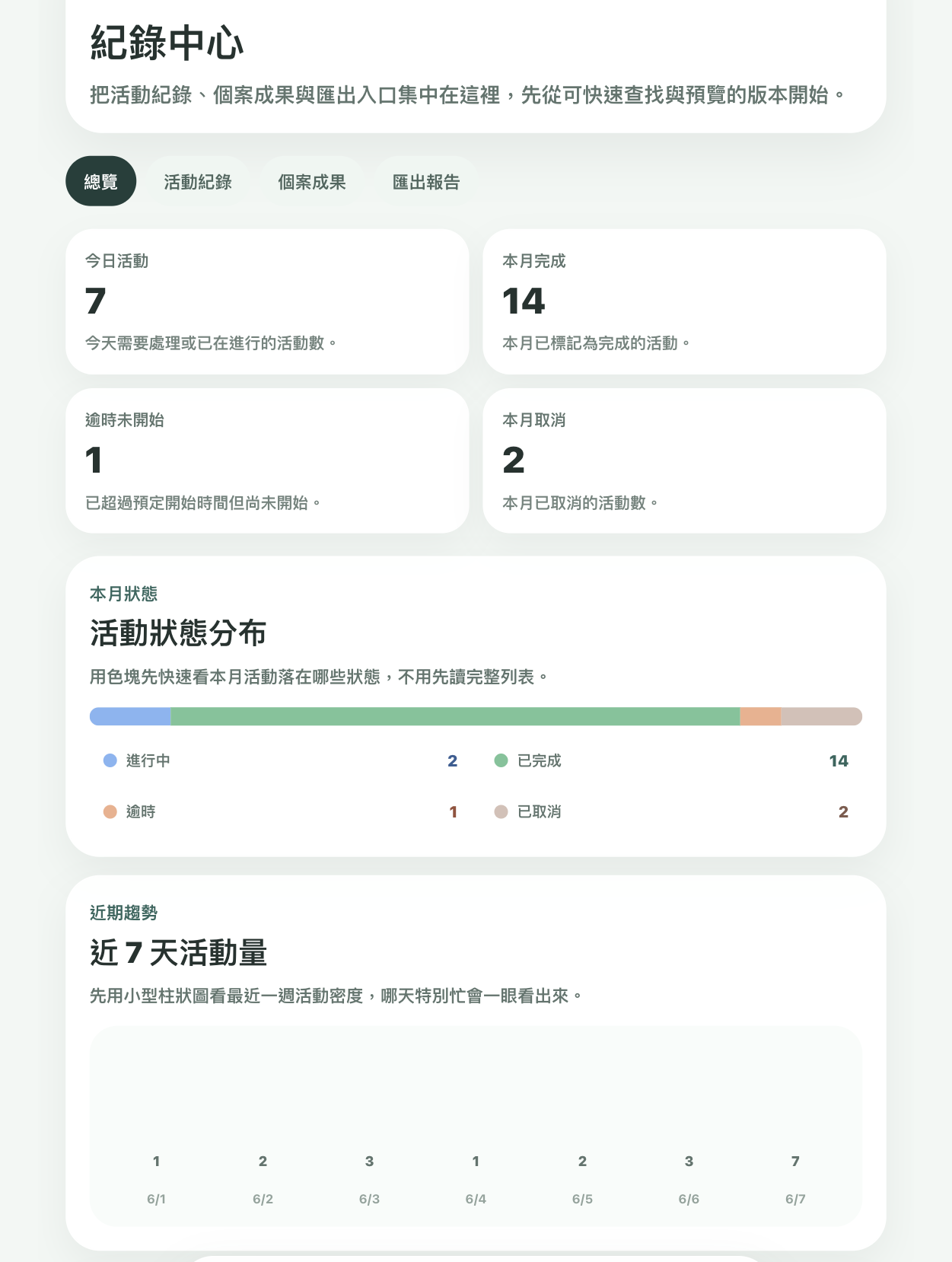This screenshot has height=1262, width=952.
Task: Click the beige 已取消 segment of status bar
Action: 821,716
